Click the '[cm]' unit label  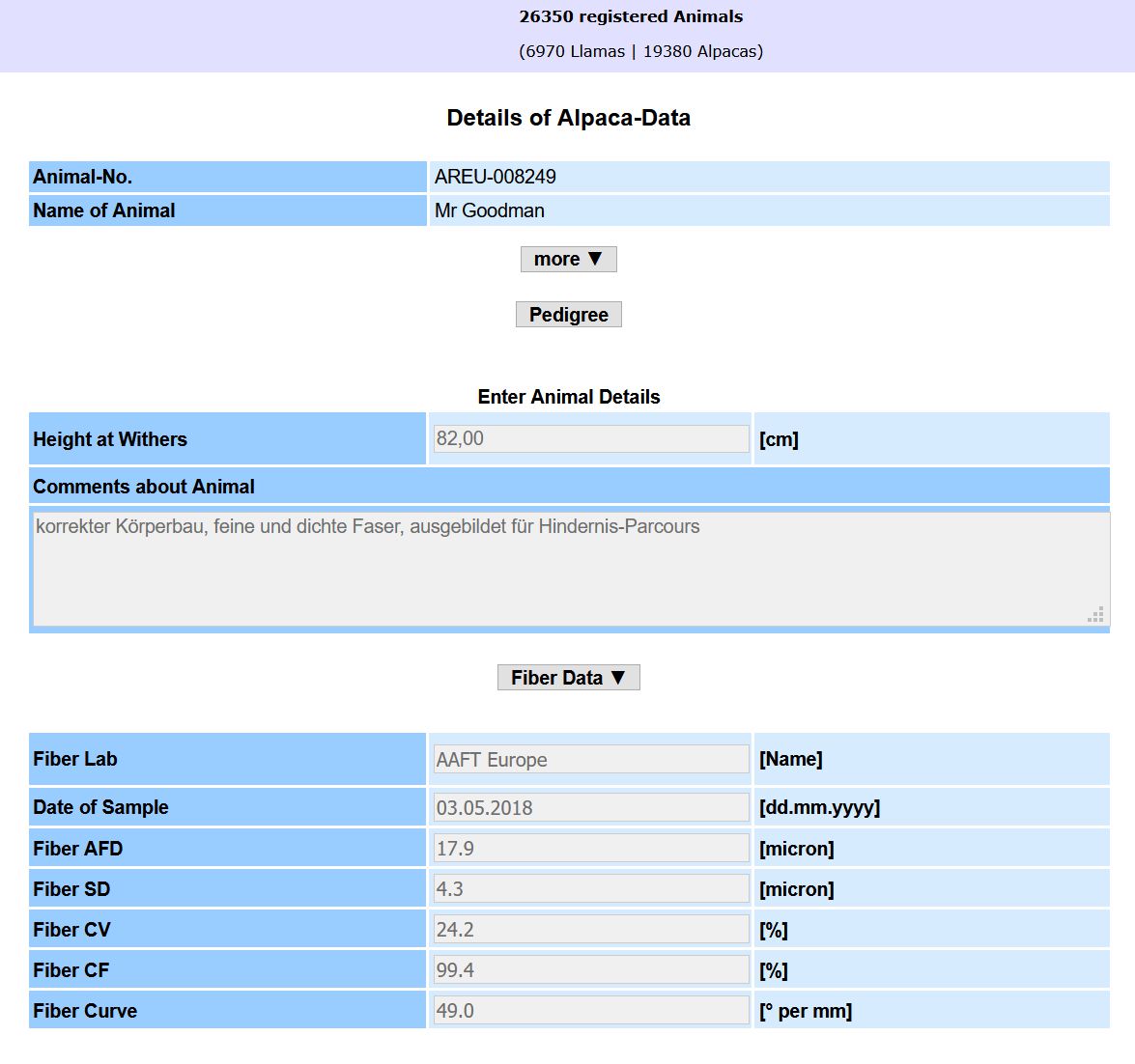pos(779,439)
